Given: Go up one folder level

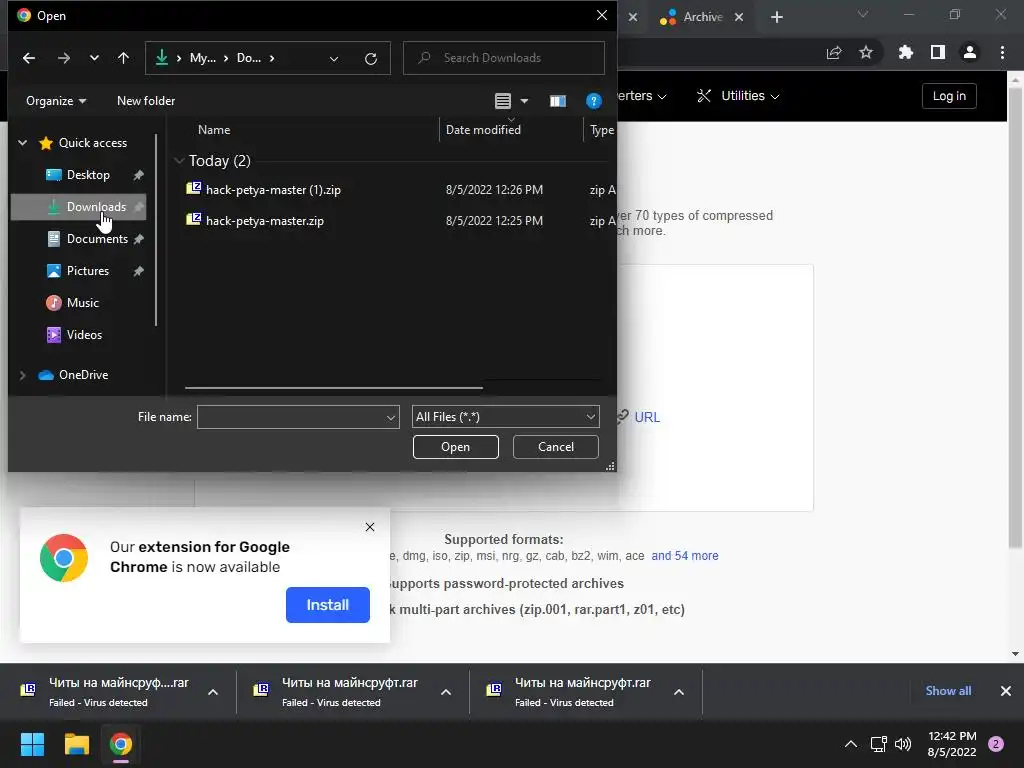Looking at the screenshot, I should coord(123,58).
